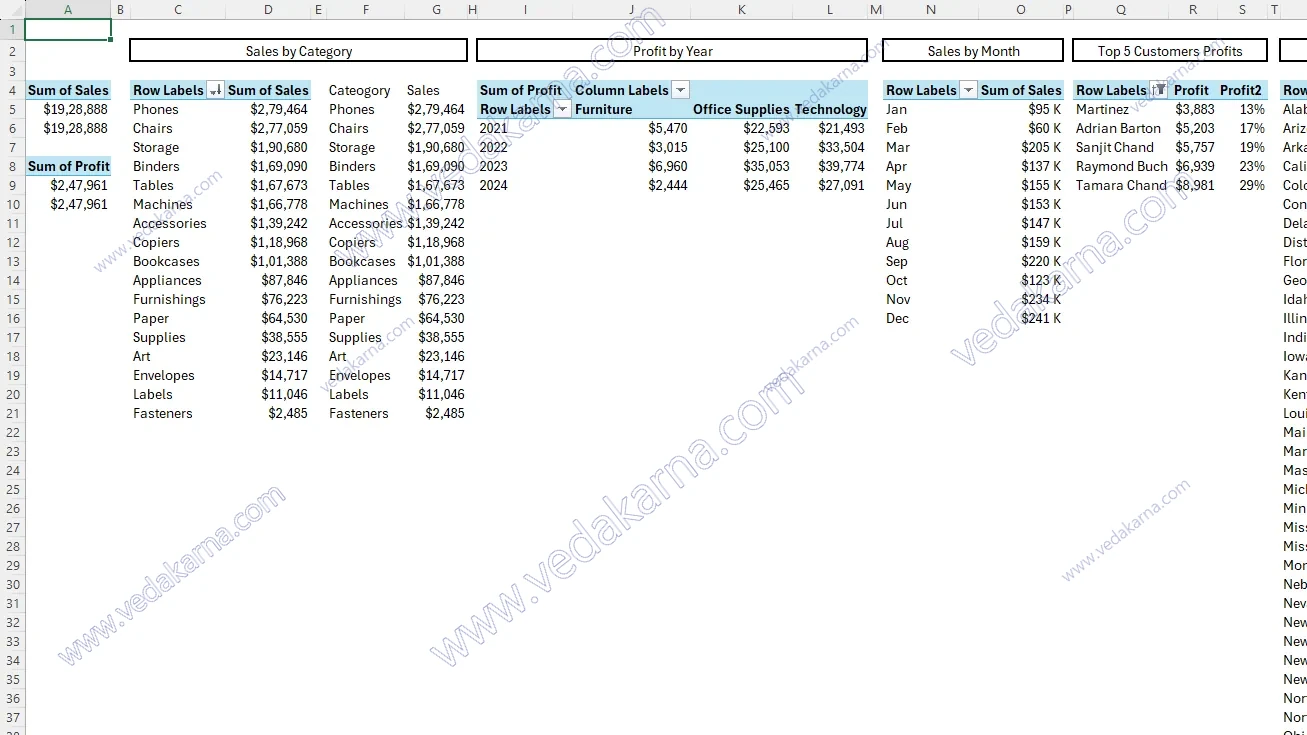Click the $8,981 profit value
The height and width of the screenshot is (735, 1307).
pyautogui.click(x=1193, y=185)
